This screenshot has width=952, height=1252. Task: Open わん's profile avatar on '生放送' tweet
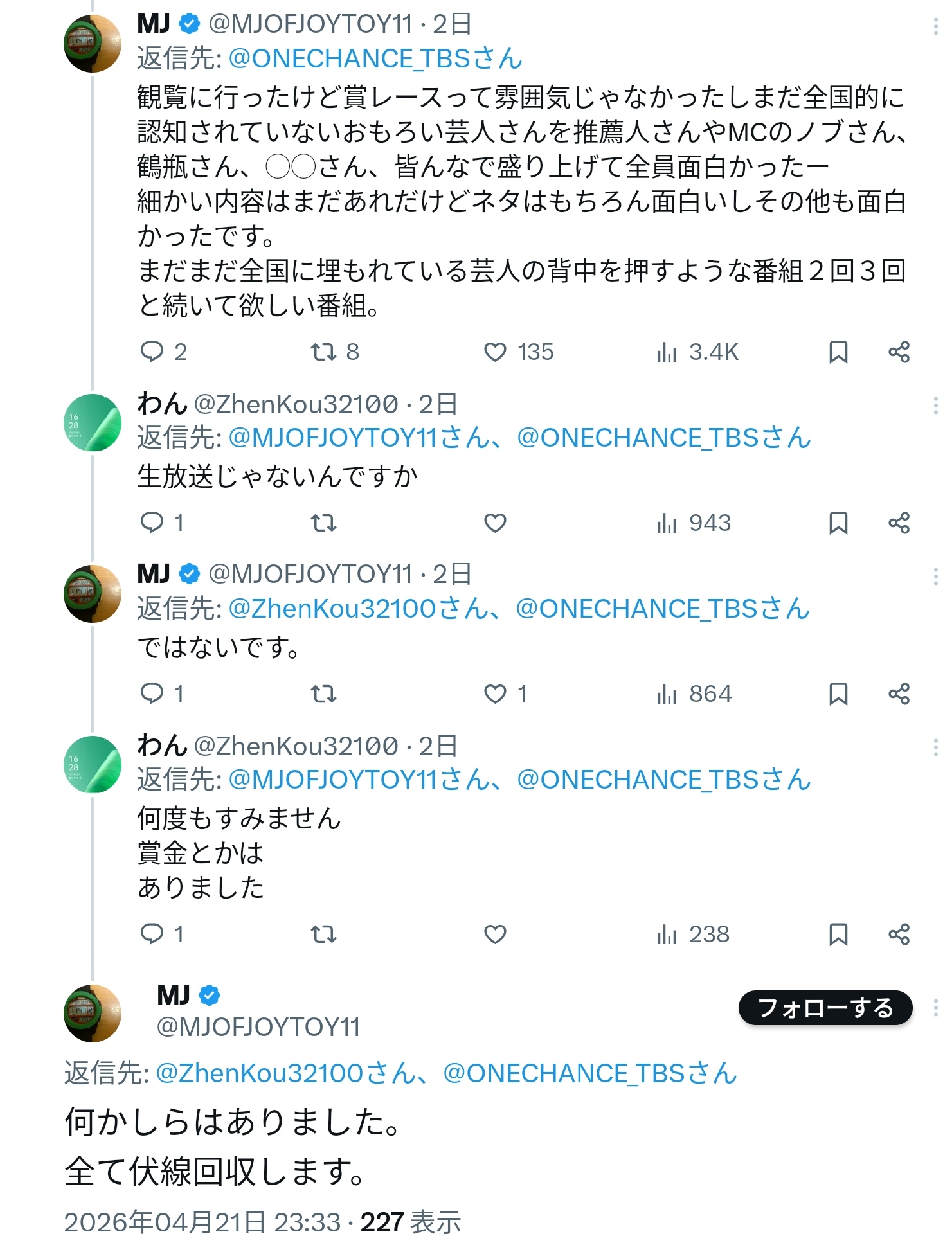coord(93,423)
